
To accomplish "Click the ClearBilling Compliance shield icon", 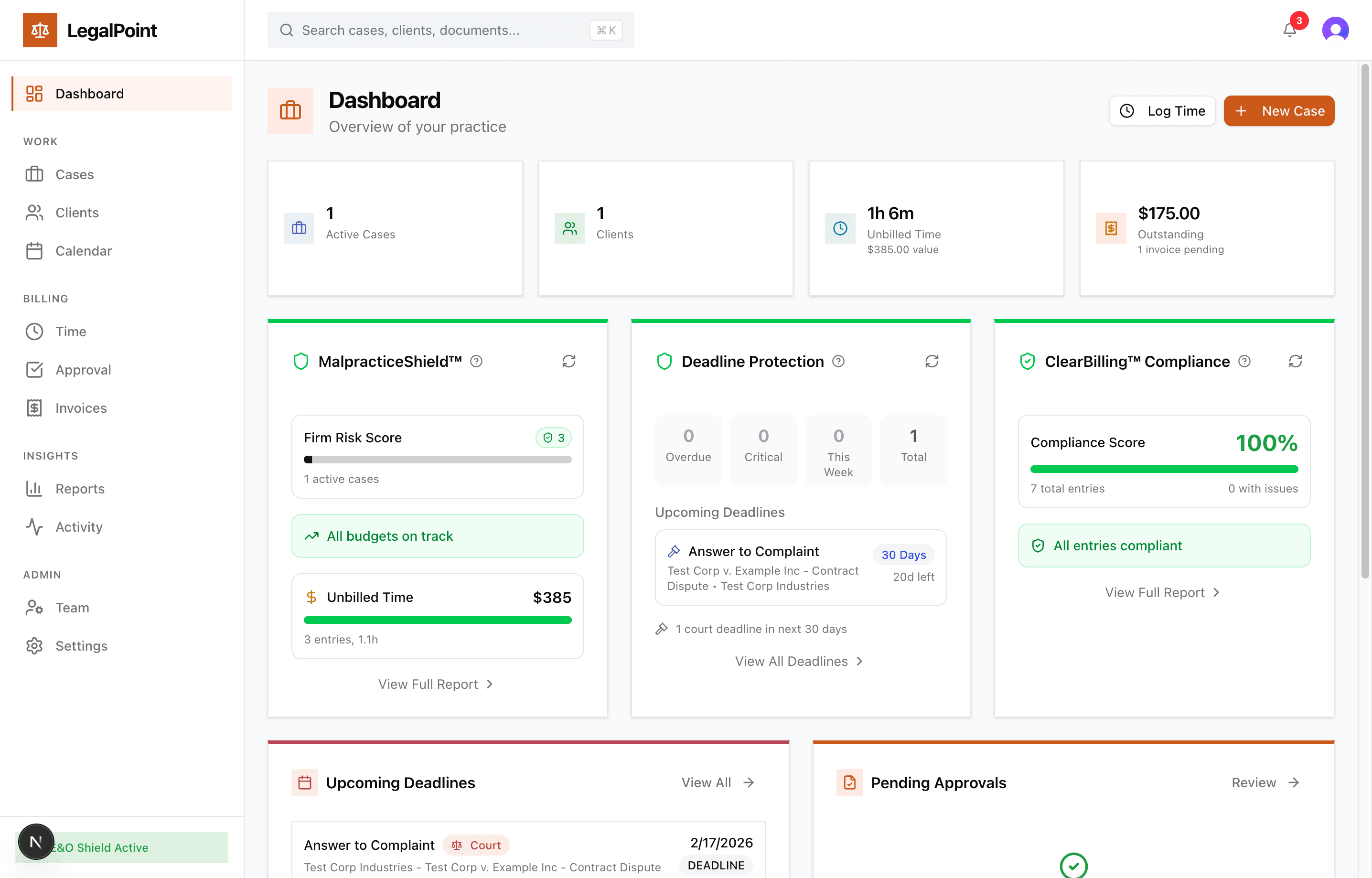I will [1027, 361].
